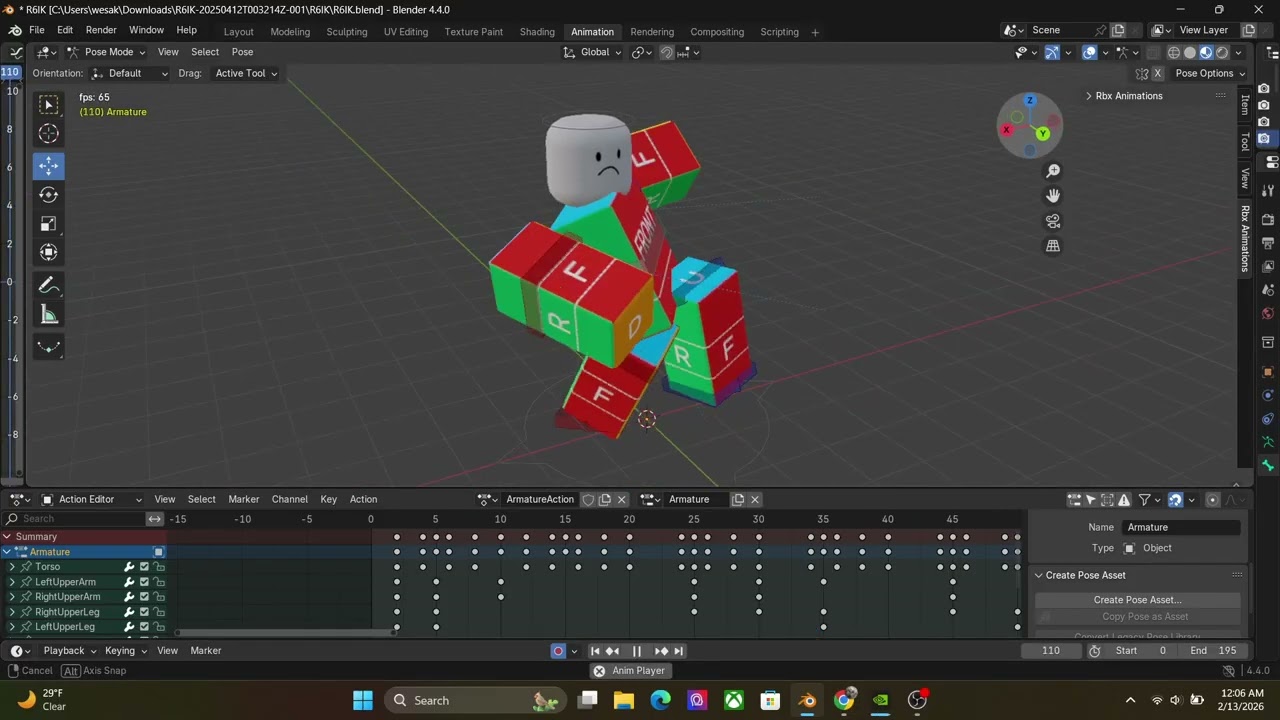
Task: Activate the Transform tool
Action: tap(48, 253)
